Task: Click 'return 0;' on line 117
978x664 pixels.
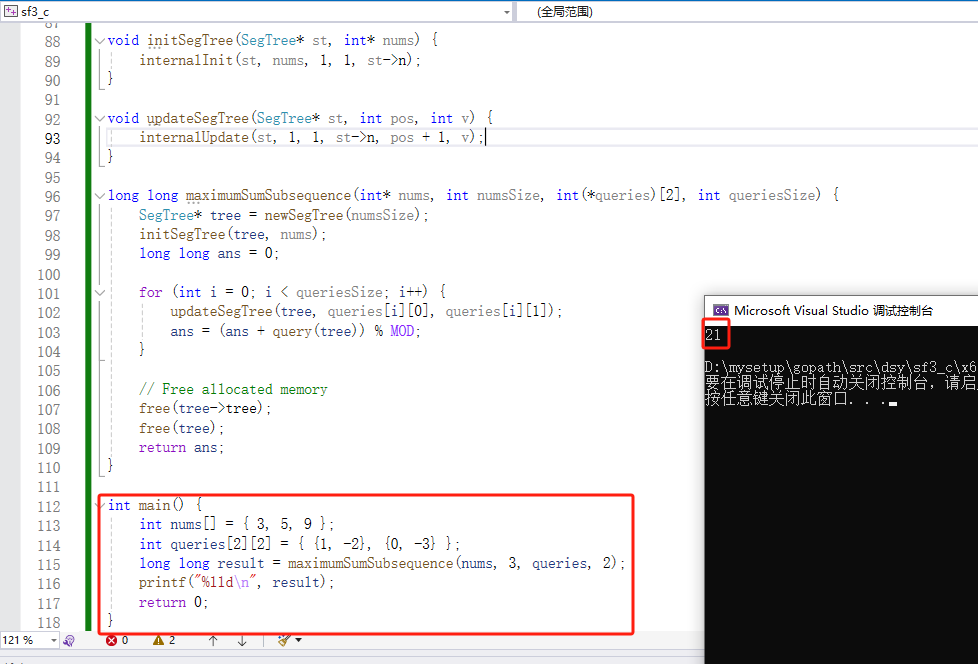Action: point(173,602)
